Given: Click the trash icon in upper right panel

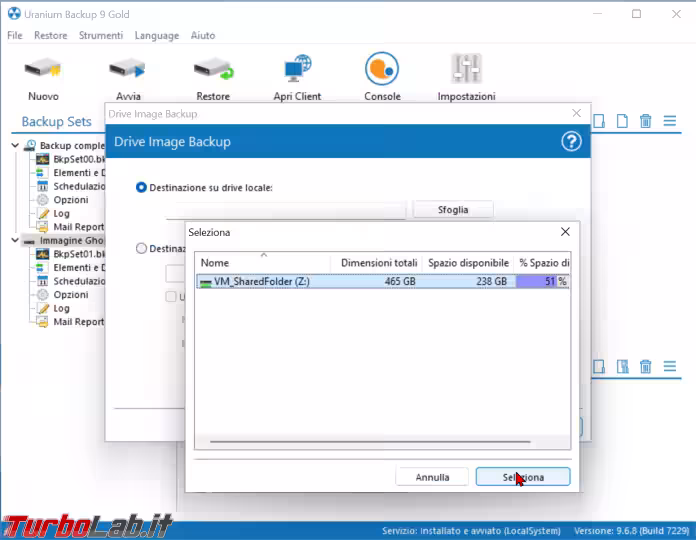Looking at the screenshot, I should [x=645, y=121].
